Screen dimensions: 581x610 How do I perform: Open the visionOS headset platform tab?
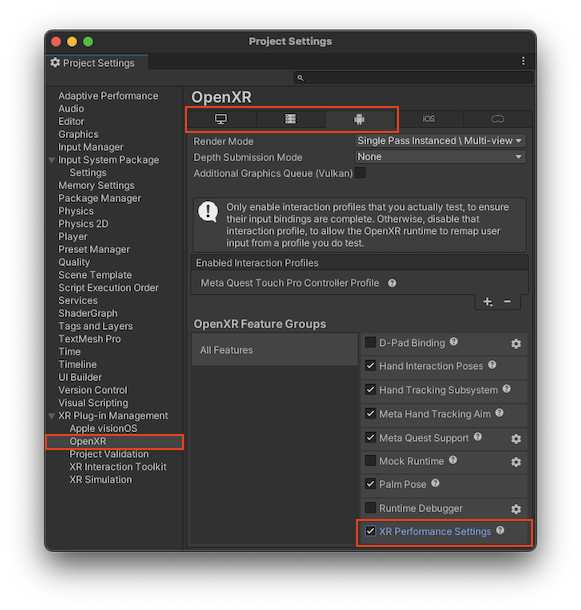click(x=497, y=119)
